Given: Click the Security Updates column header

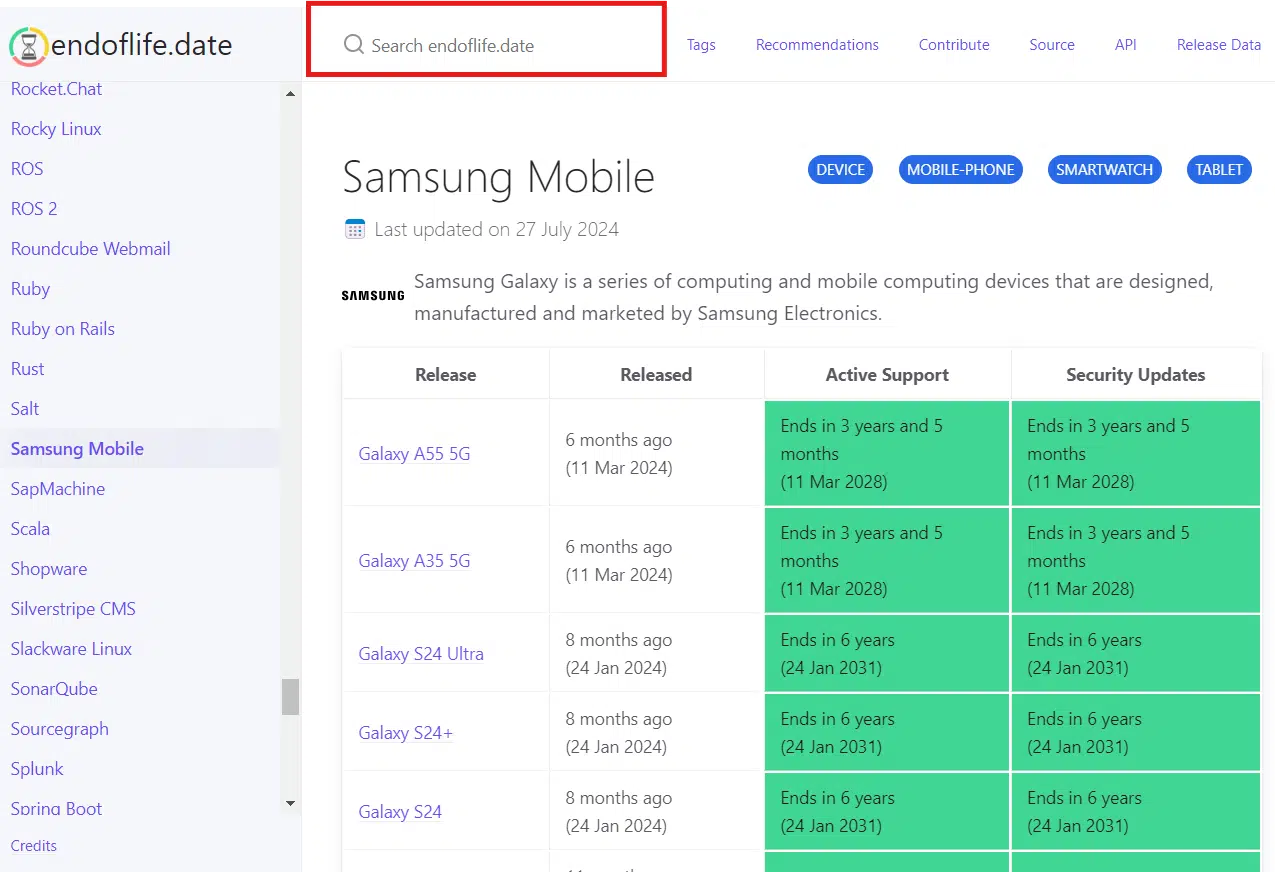Looking at the screenshot, I should (1136, 375).
